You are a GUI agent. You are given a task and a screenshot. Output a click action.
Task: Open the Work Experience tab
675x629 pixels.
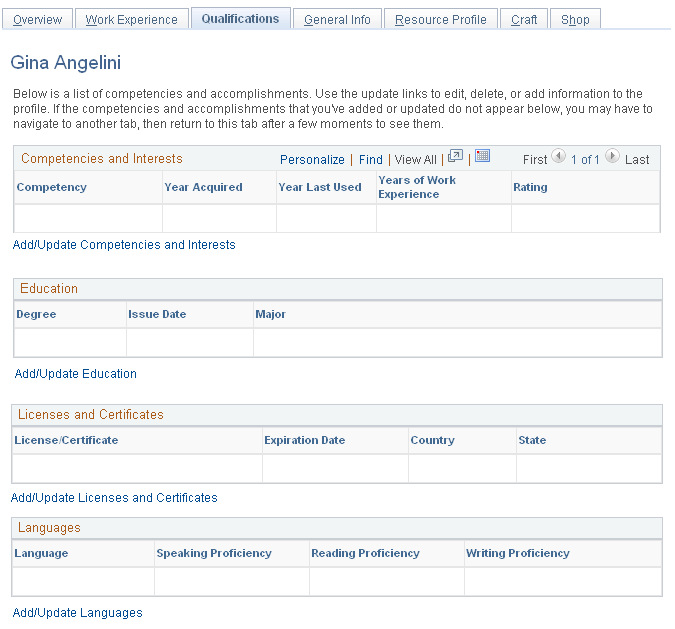click(132, 19)
